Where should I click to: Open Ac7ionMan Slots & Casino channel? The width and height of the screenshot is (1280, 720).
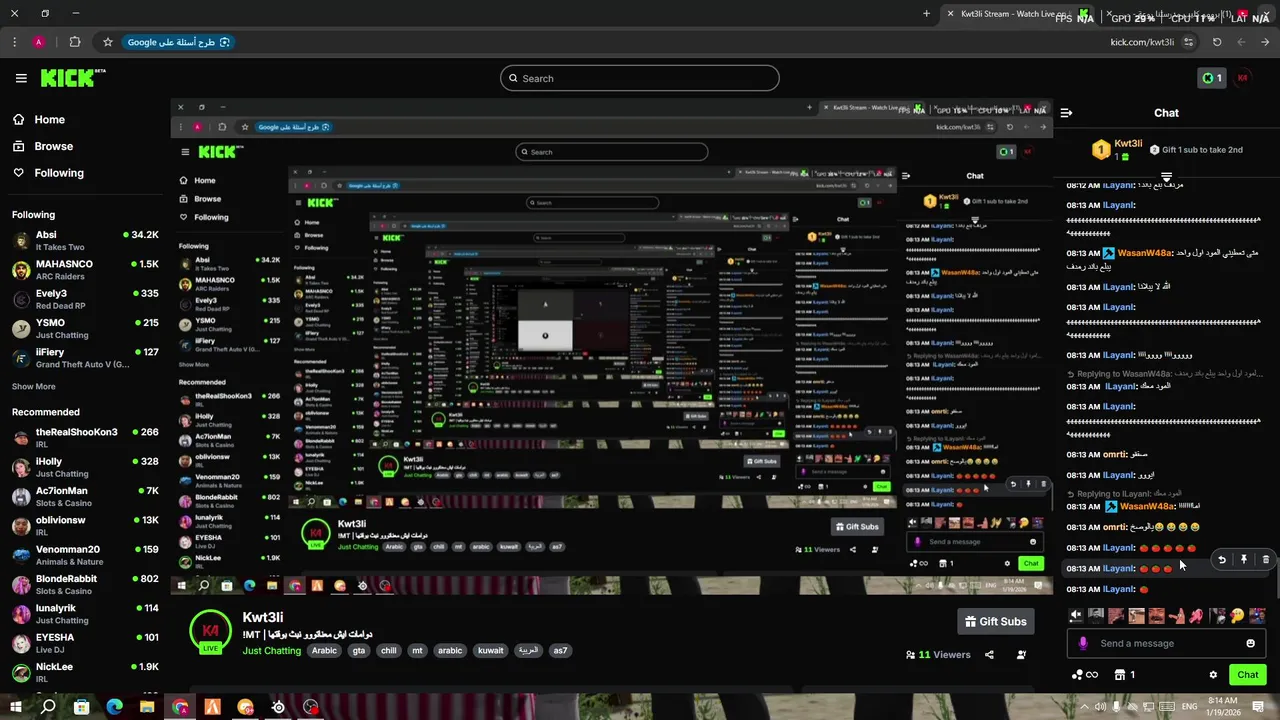pos(85,497)
